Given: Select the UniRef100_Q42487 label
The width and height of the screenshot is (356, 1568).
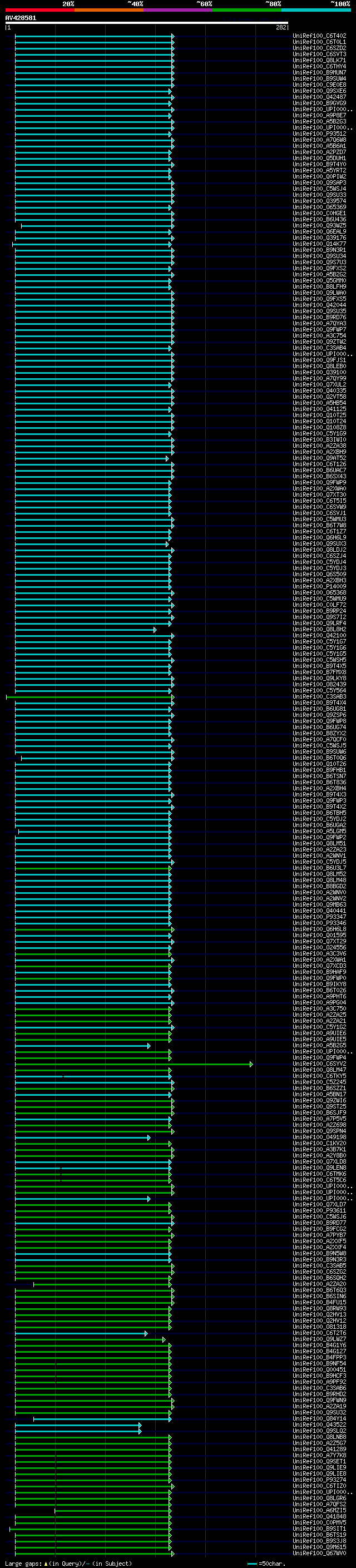Looking at the screenshot, I should coord(319,97).
